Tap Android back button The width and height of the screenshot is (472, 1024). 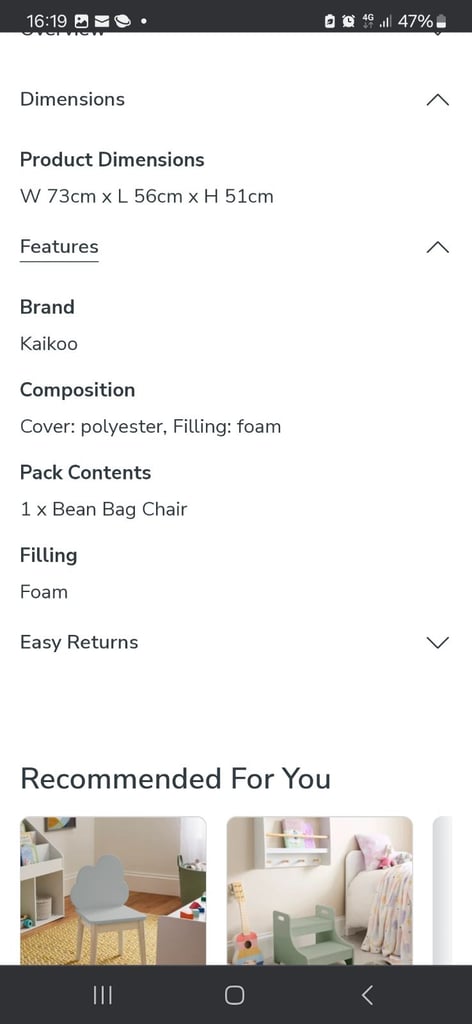pos(368,995)
